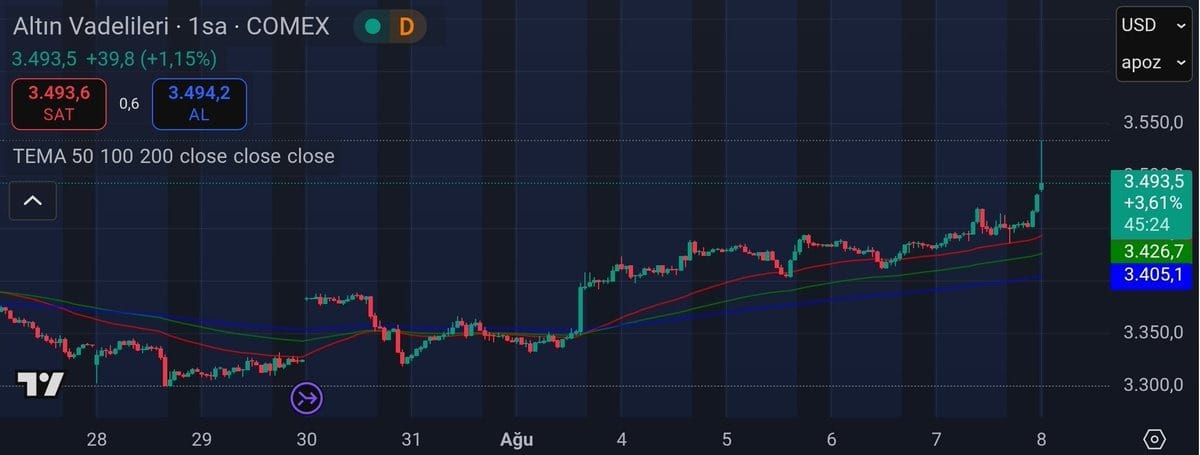Click the Ağu label on time axis
The image size is (1200, 455).
point(517,439)
